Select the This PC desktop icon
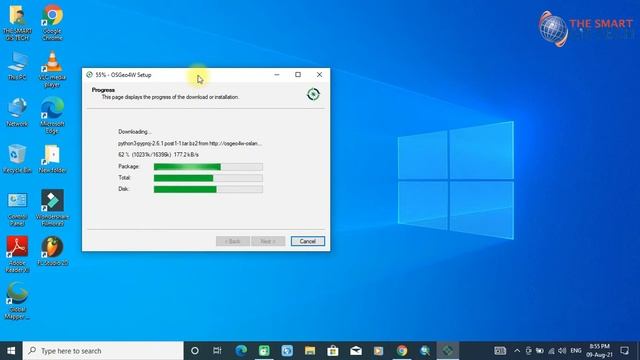This screenshot has width=640, height=360. (x=17, y=66)
